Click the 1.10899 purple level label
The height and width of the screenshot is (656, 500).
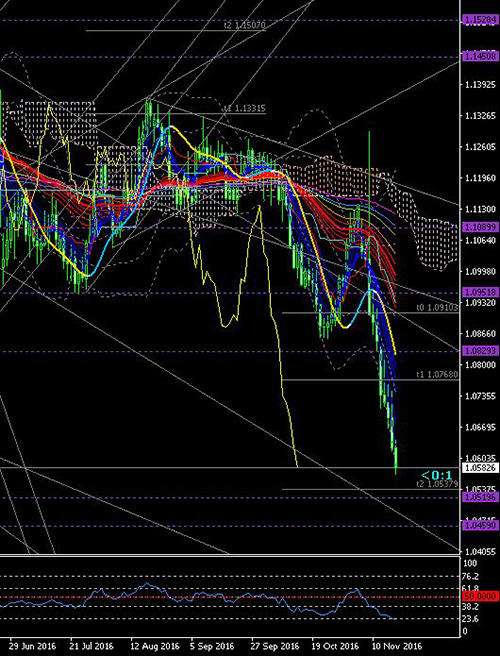click(x=480, y=227)
